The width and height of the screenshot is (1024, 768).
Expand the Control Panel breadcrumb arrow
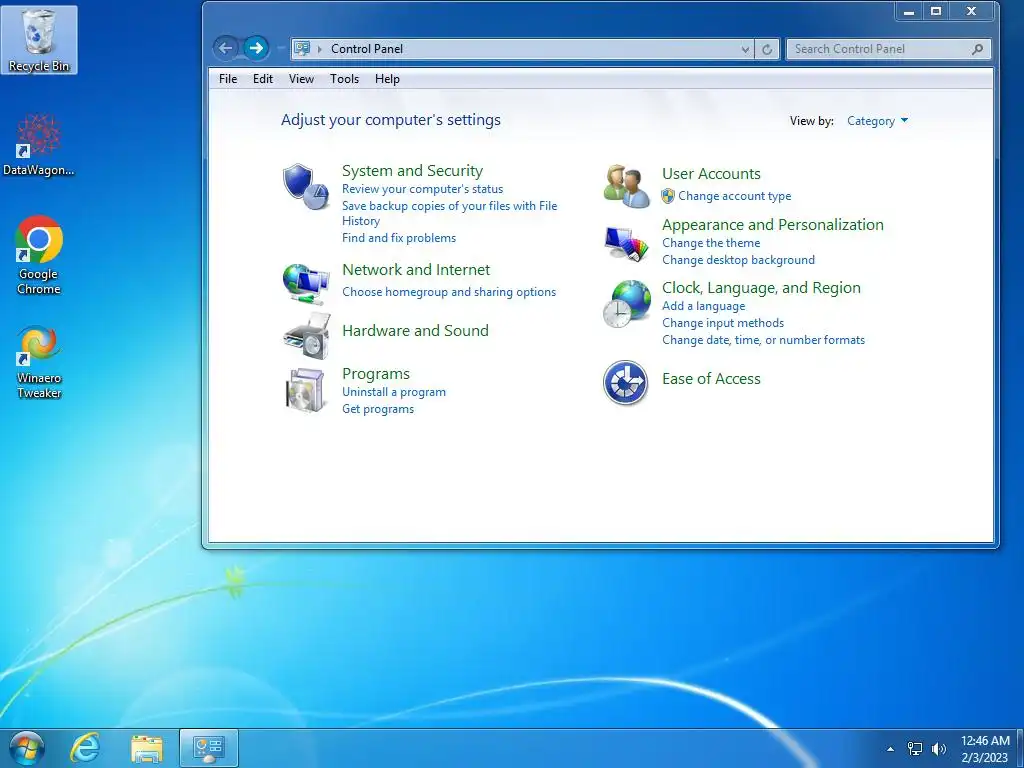tap(320, 49)
